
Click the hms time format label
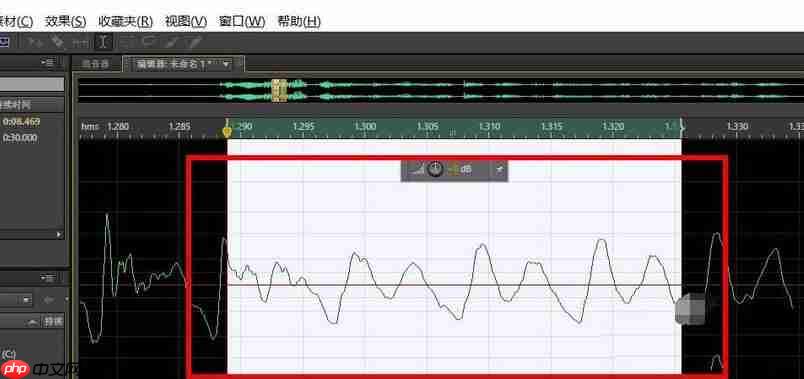pyautogui.click(x=89, y=126)
